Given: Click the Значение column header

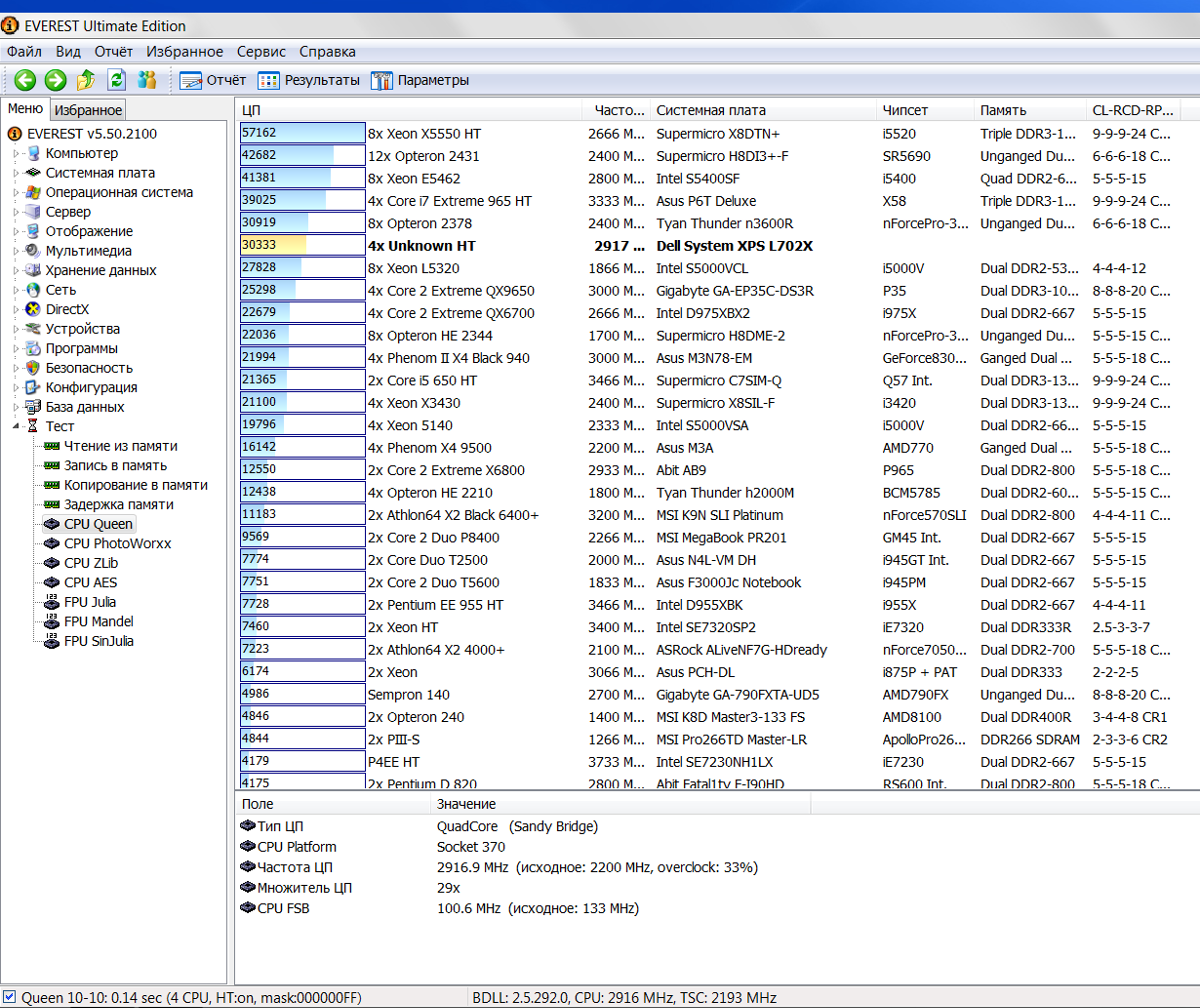Looking at the screenshot, I should coord(620,804).
